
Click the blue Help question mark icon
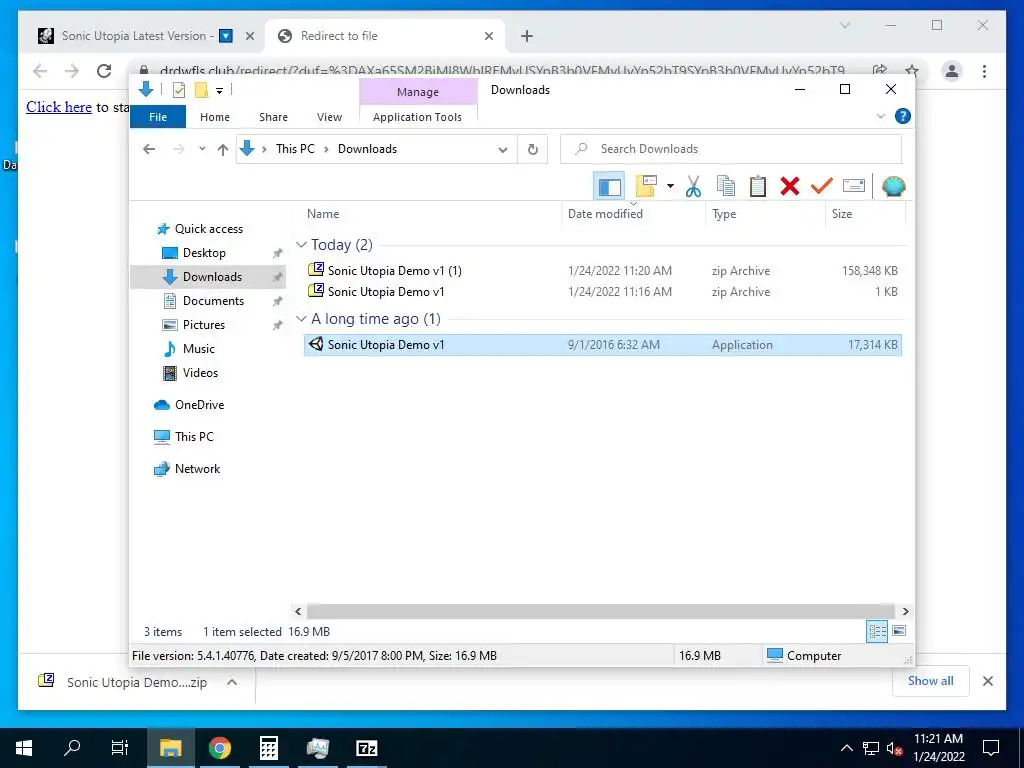(x=903, y=116)
